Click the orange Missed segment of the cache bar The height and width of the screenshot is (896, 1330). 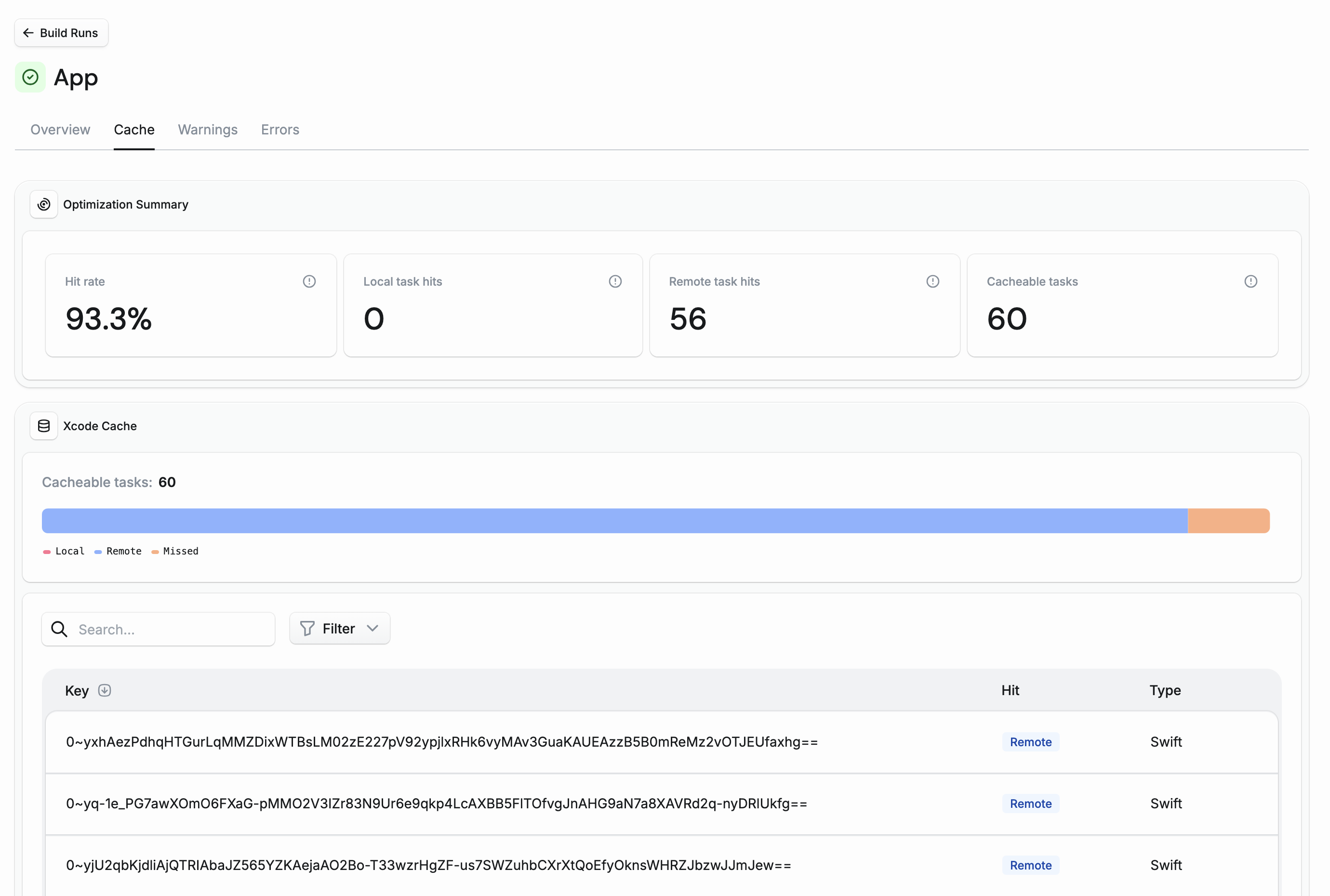tap(1228, 521)
